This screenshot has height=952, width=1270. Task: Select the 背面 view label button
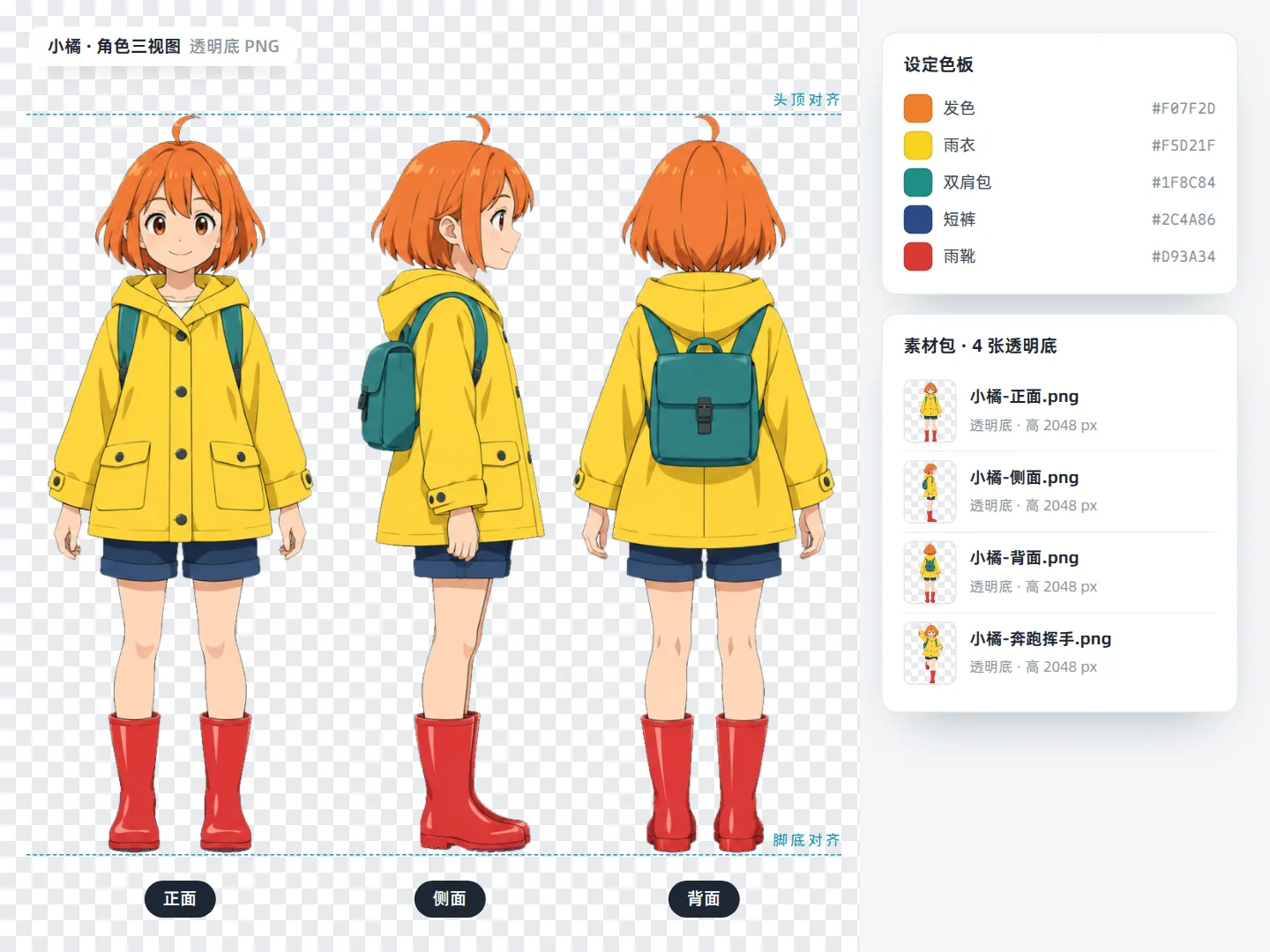click(704, 898)
